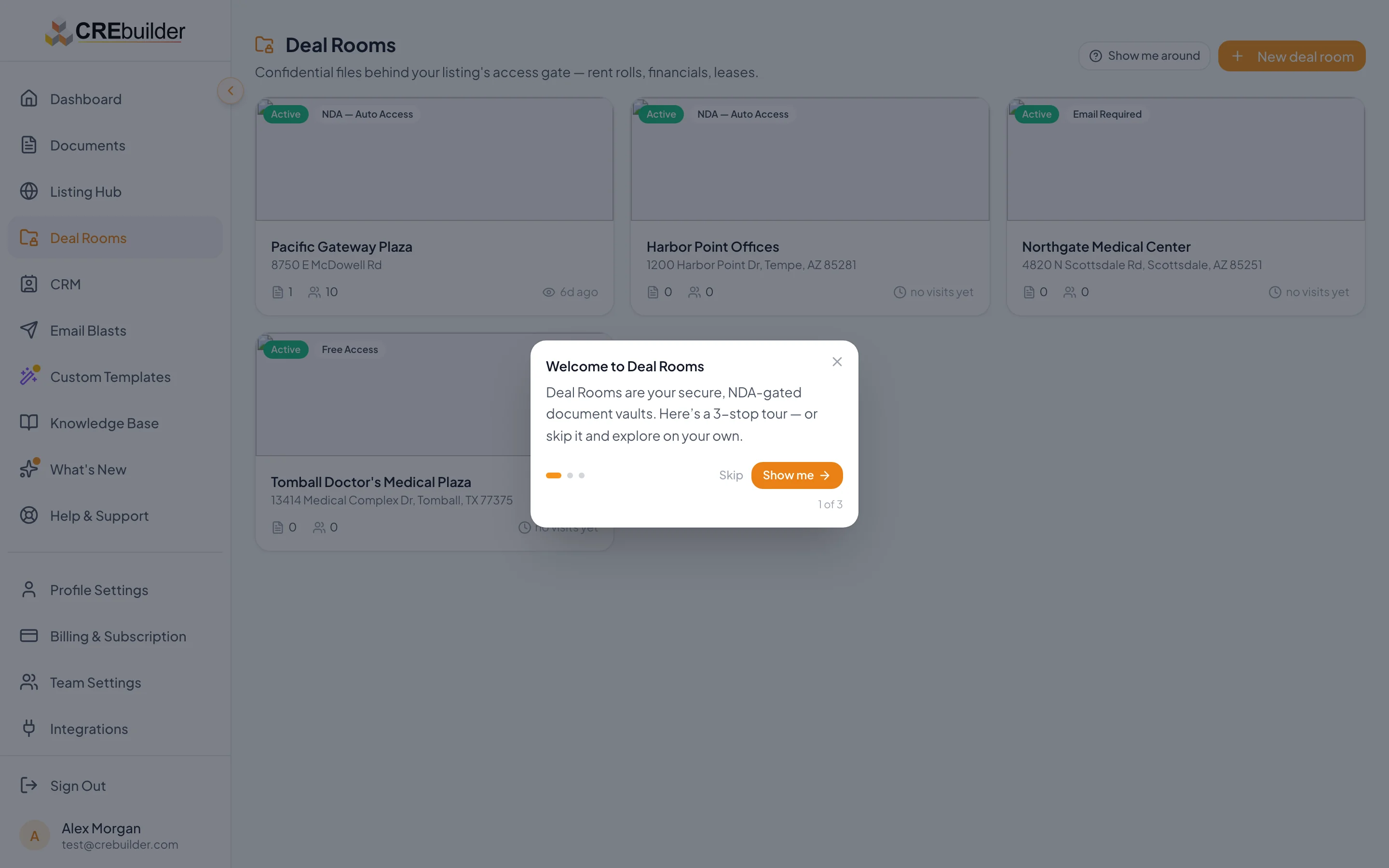Click the Custom Templates magic wand icon

29,376
